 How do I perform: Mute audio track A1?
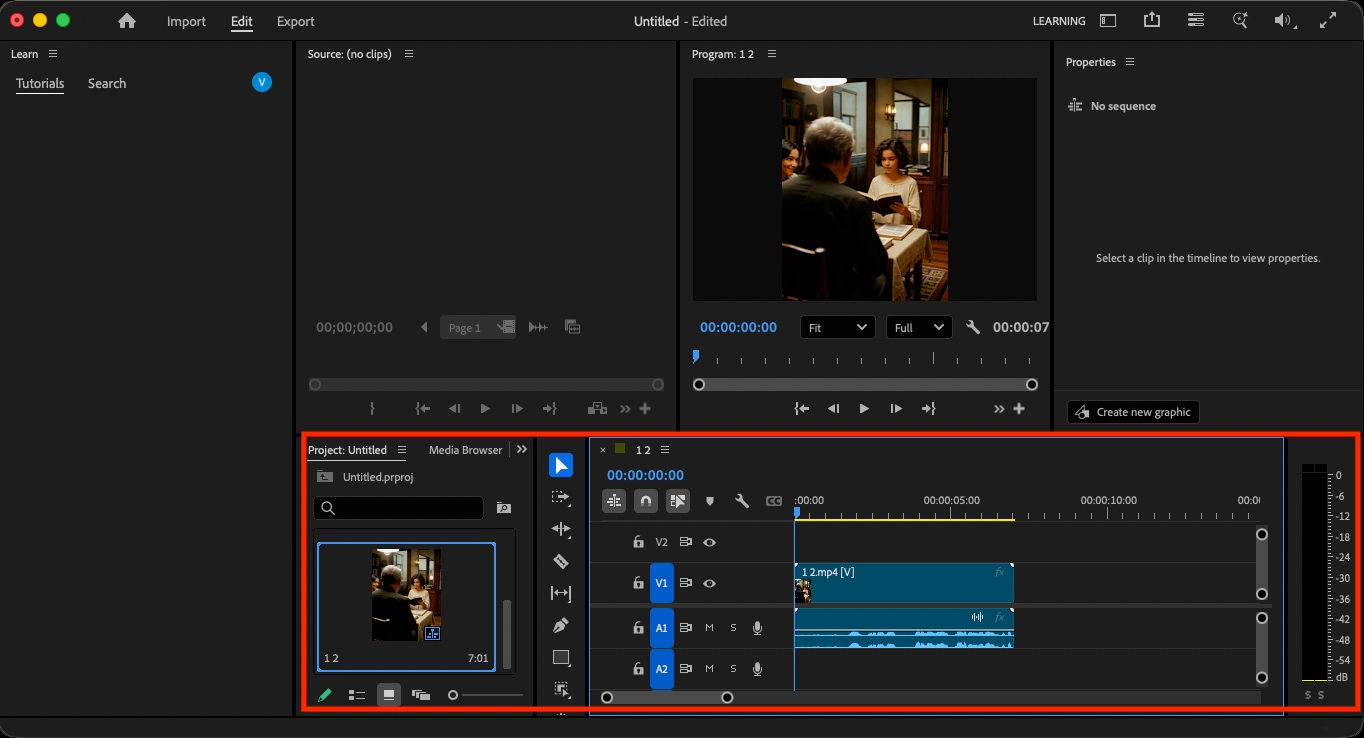(709, 628)
